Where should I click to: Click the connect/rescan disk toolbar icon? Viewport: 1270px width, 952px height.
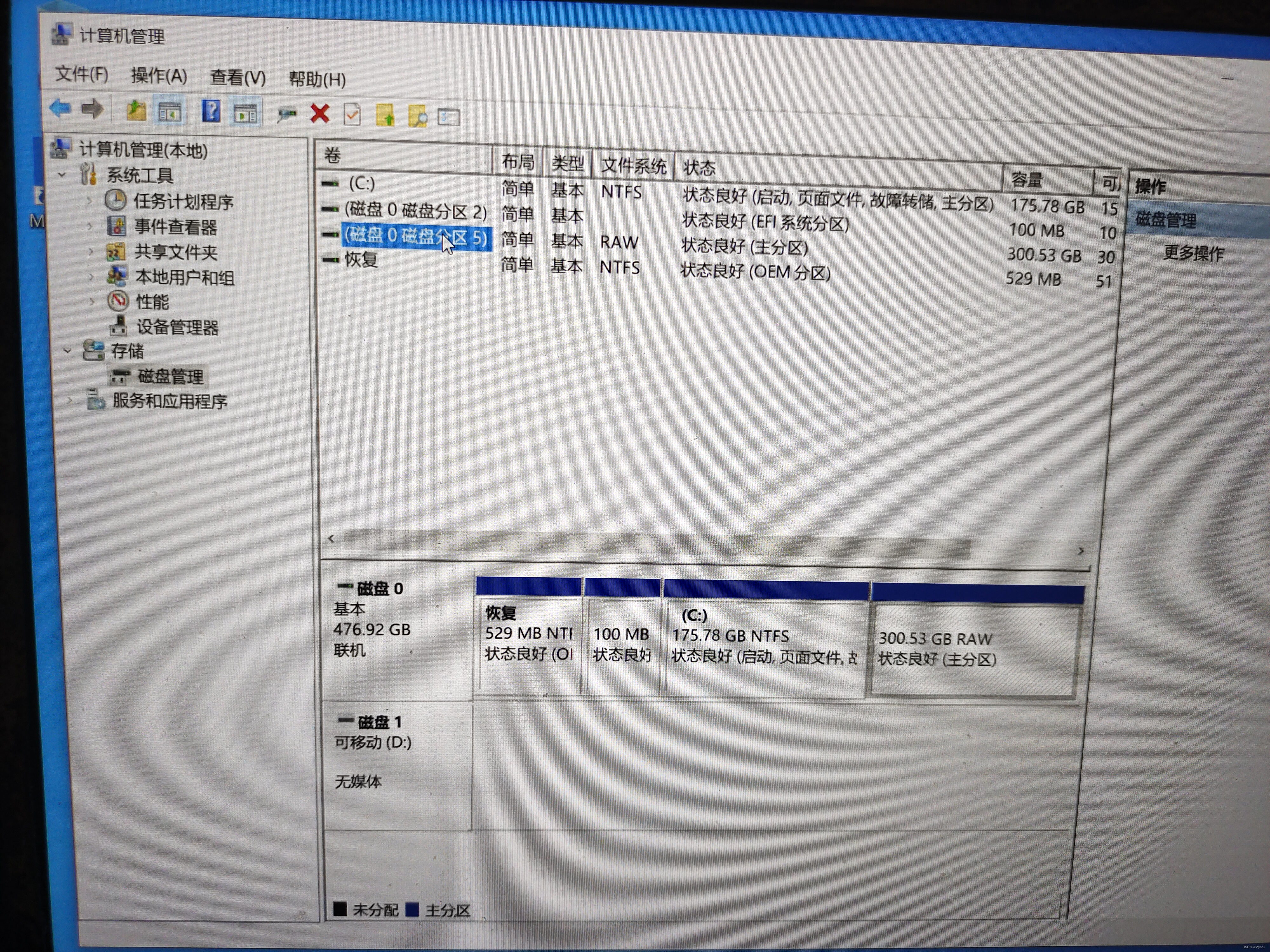coord(286,114)
